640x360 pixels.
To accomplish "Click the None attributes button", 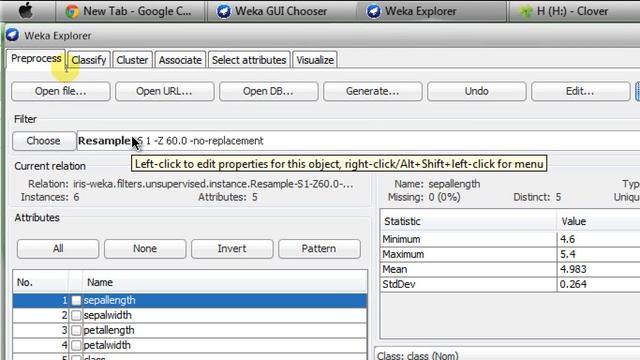I will tap(145, 249).
